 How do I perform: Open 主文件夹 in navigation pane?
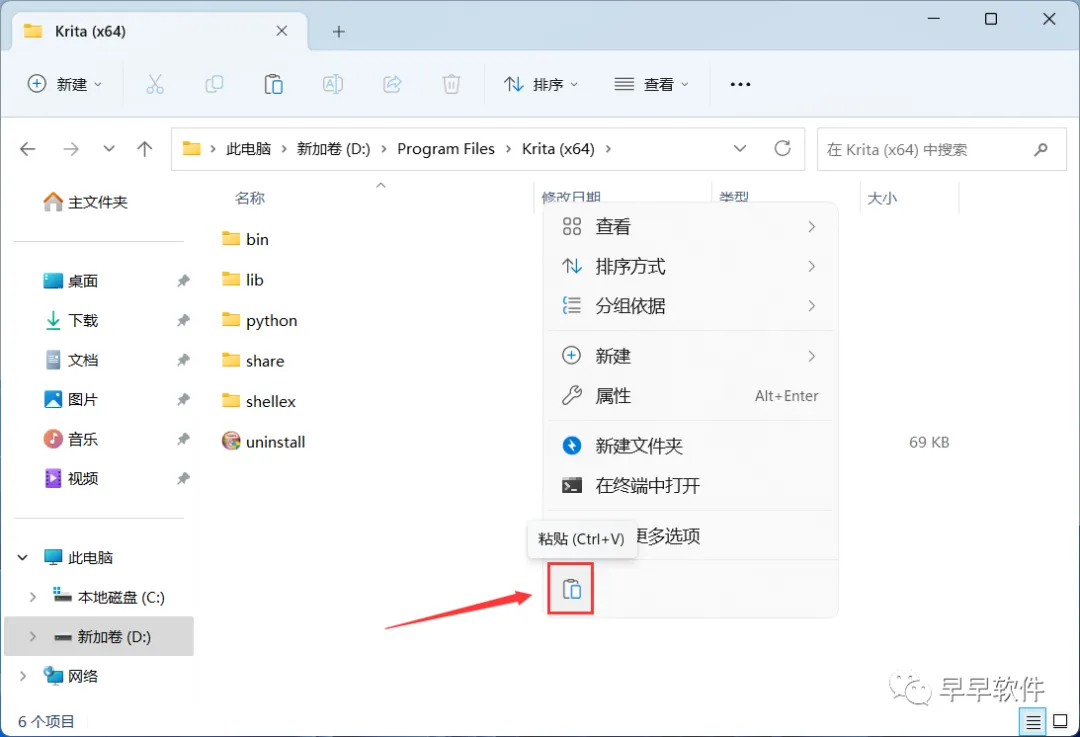(x=85, y=202)
